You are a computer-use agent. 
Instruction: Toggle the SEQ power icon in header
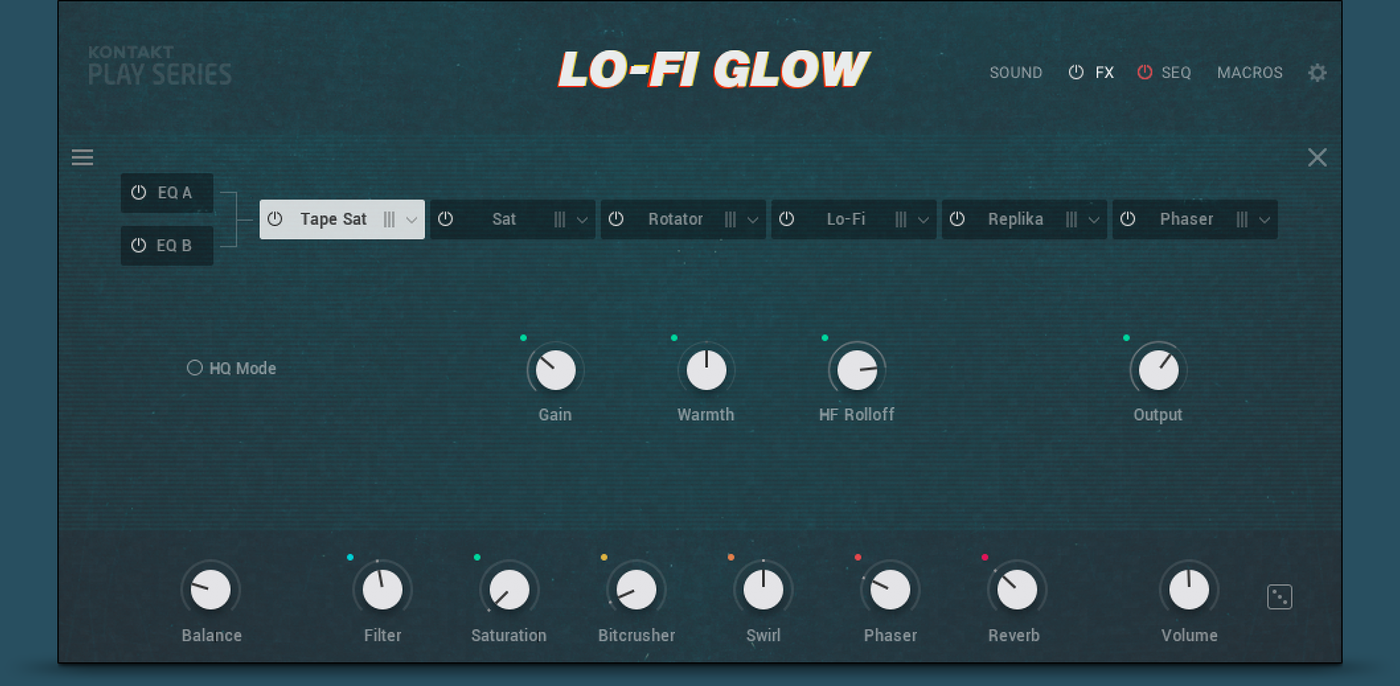pyautogui.click(x=1145, y=72)
